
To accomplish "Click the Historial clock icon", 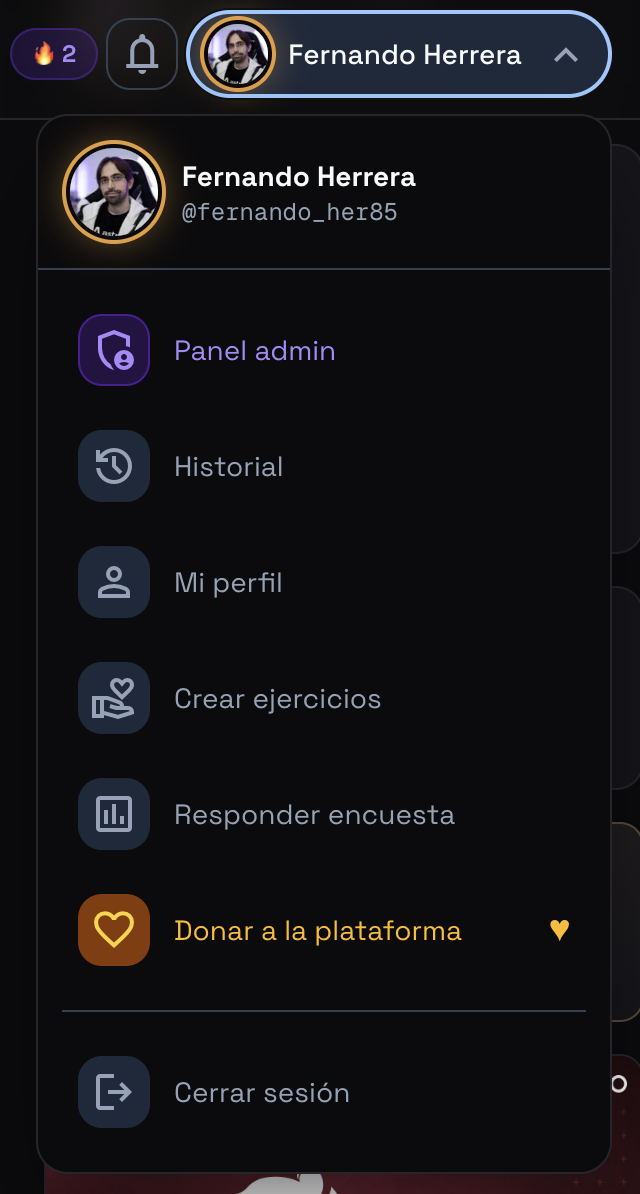I will coord(114,466).
